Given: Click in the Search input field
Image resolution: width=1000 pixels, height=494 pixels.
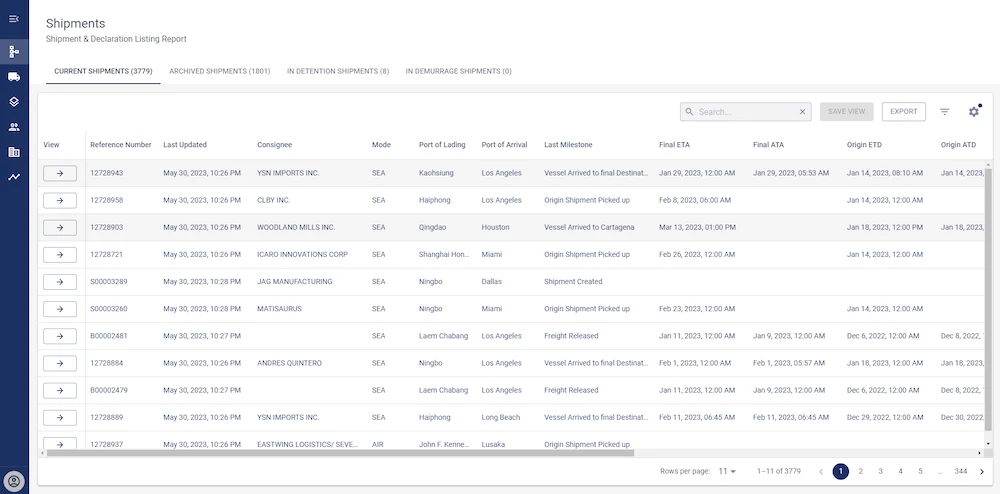Looking at the screenshot, I should coord(745,112).
